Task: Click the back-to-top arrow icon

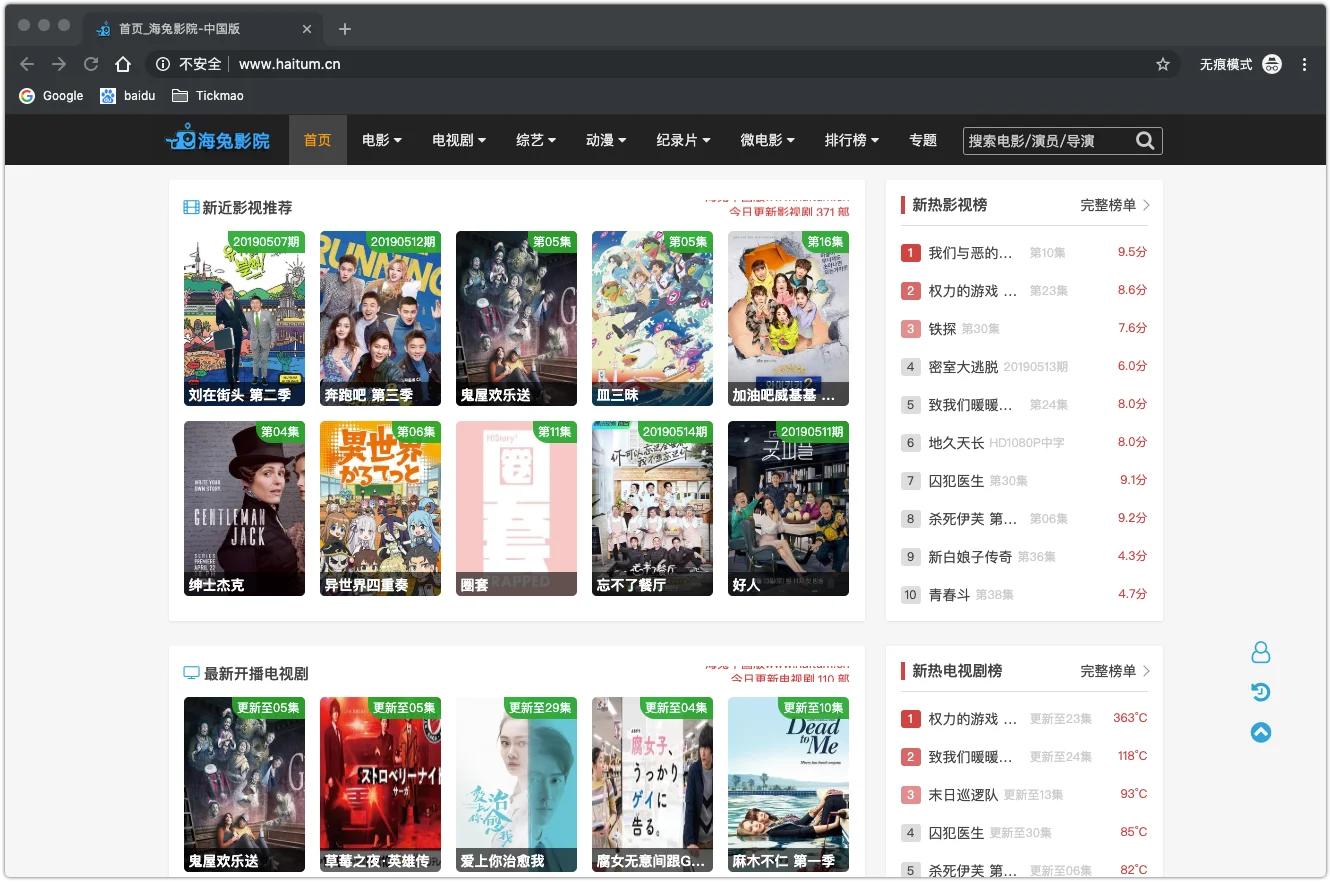Action: click(x=1261, y=732)
